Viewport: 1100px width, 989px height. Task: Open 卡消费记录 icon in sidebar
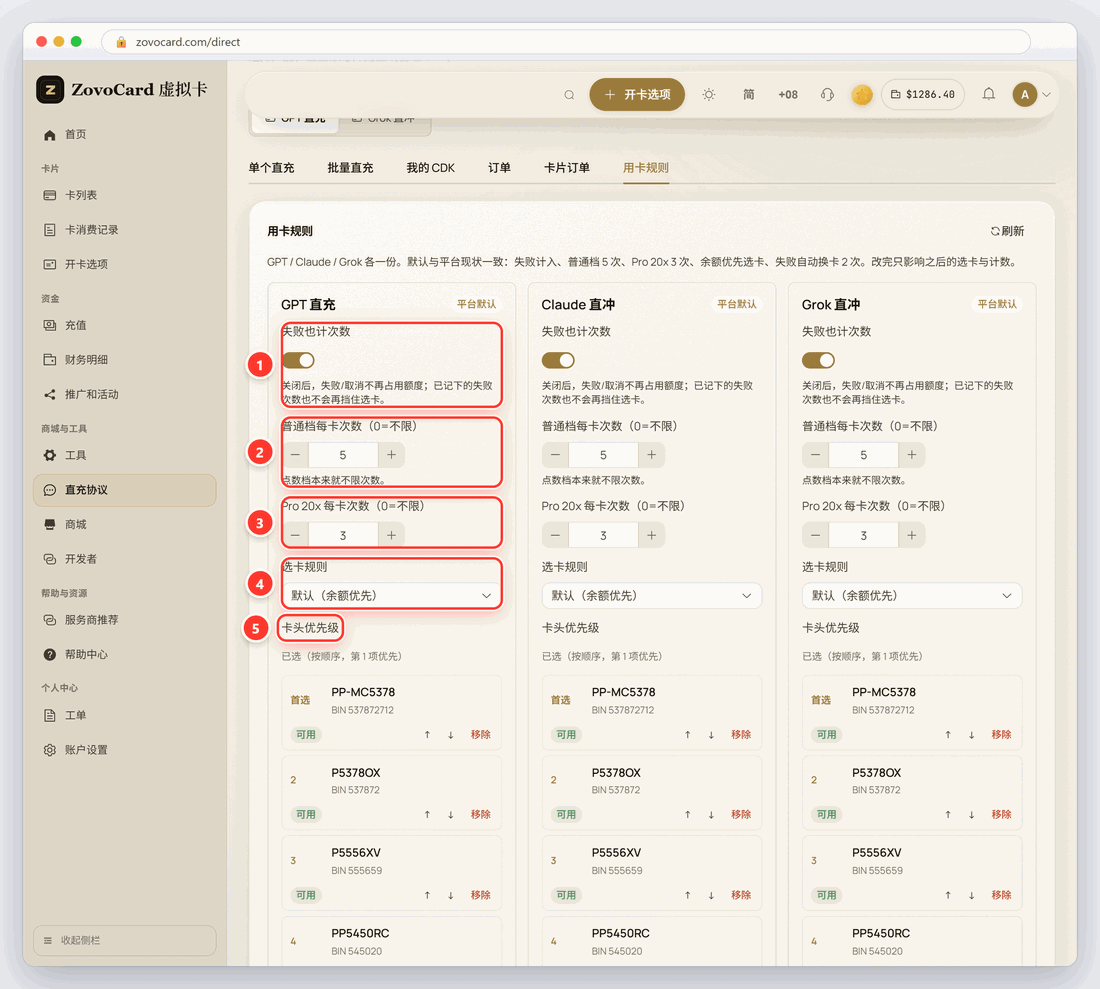tap(50, 230)
